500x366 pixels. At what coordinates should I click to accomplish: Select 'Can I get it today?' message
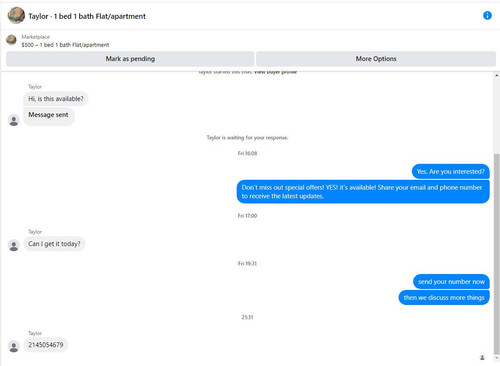coord(54,244)
